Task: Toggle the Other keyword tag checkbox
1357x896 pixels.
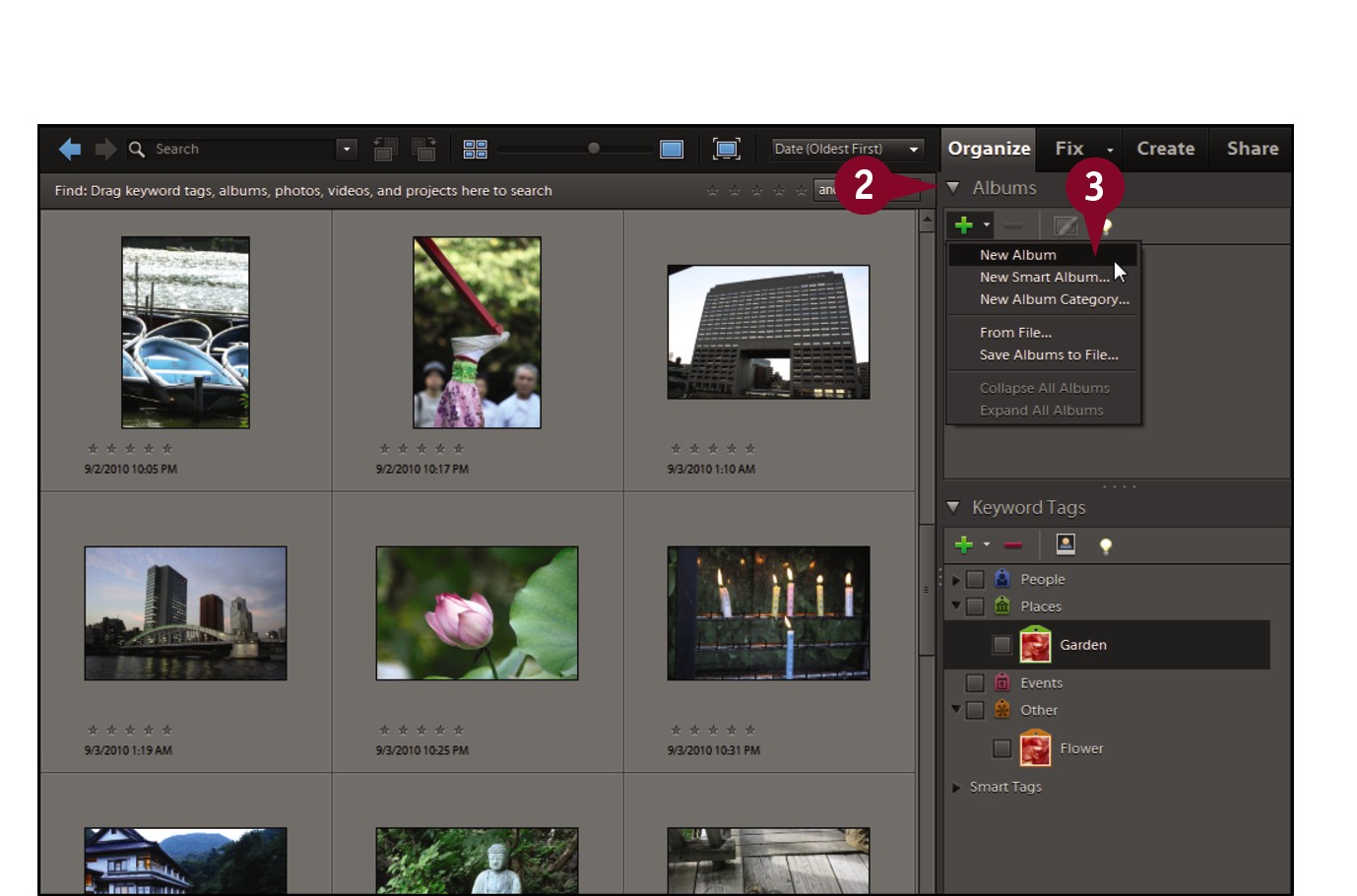Action: pos(975,710)
